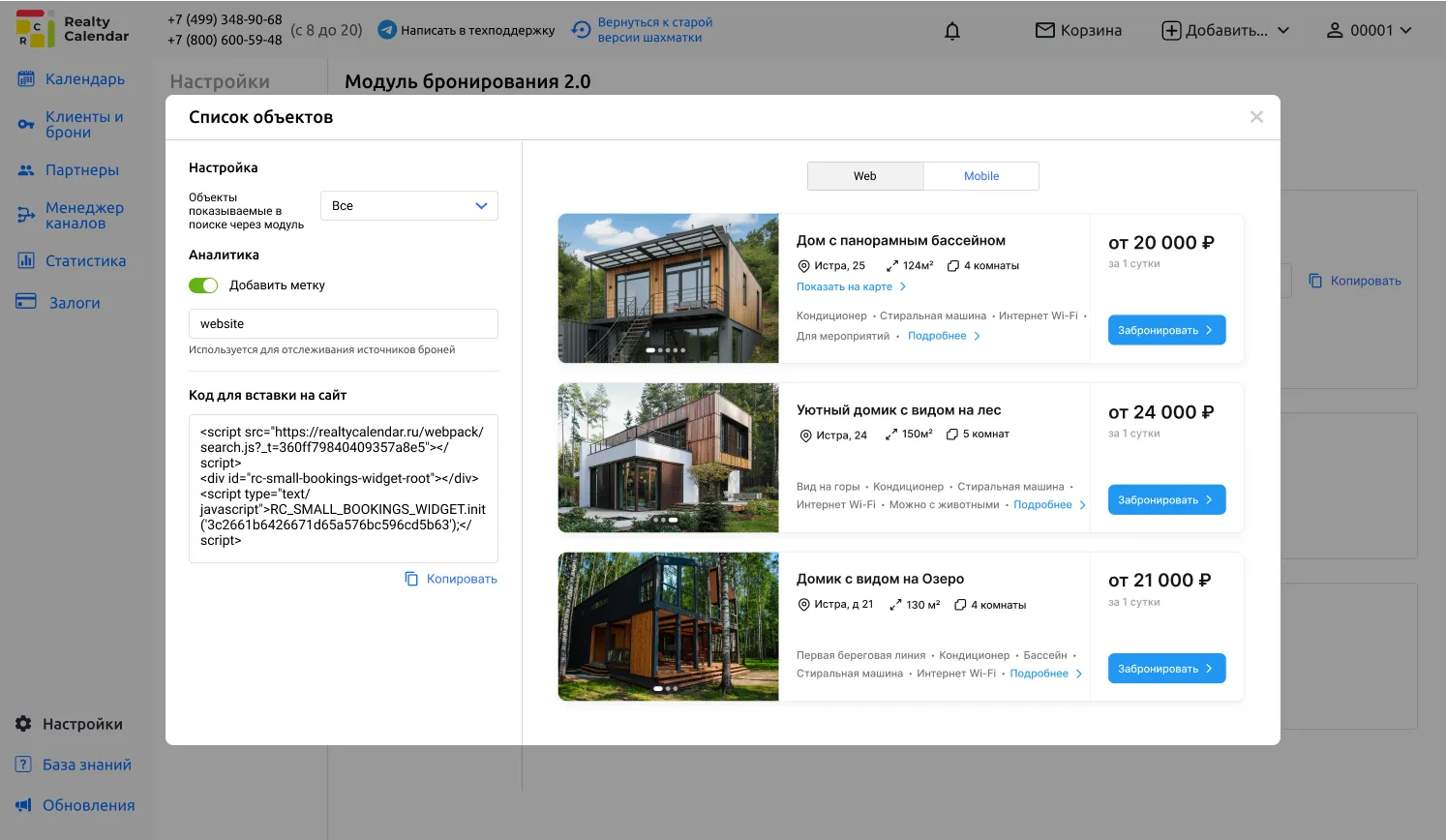Toggle the Добавить метку switch
This screenshot has height=840, width=1446.
(203, 285)
